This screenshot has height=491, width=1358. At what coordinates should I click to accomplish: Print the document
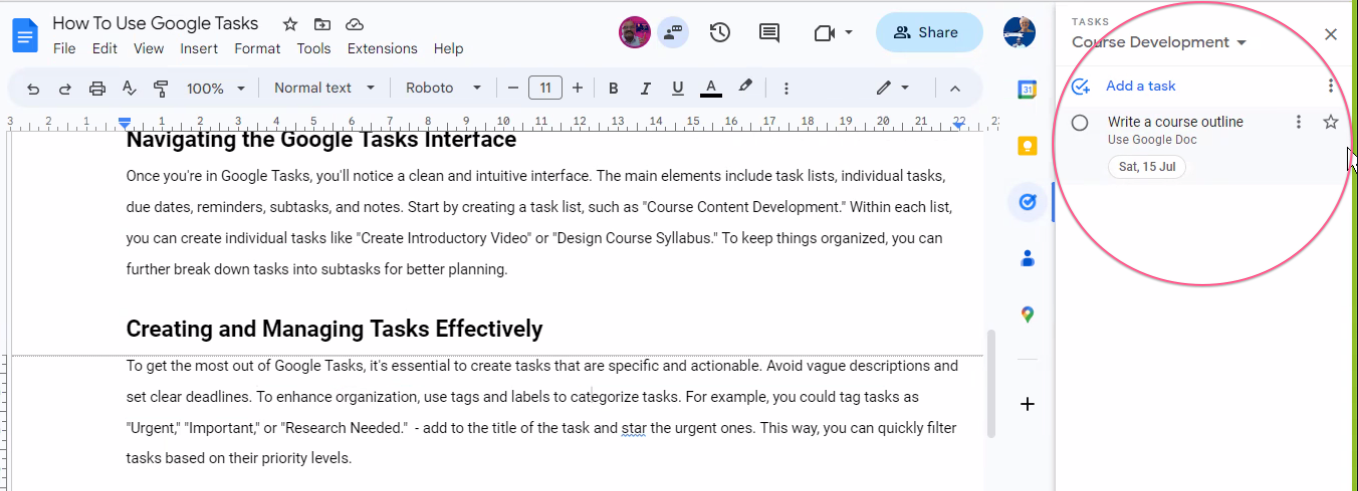pyautogui.click(x=97, y=89)
